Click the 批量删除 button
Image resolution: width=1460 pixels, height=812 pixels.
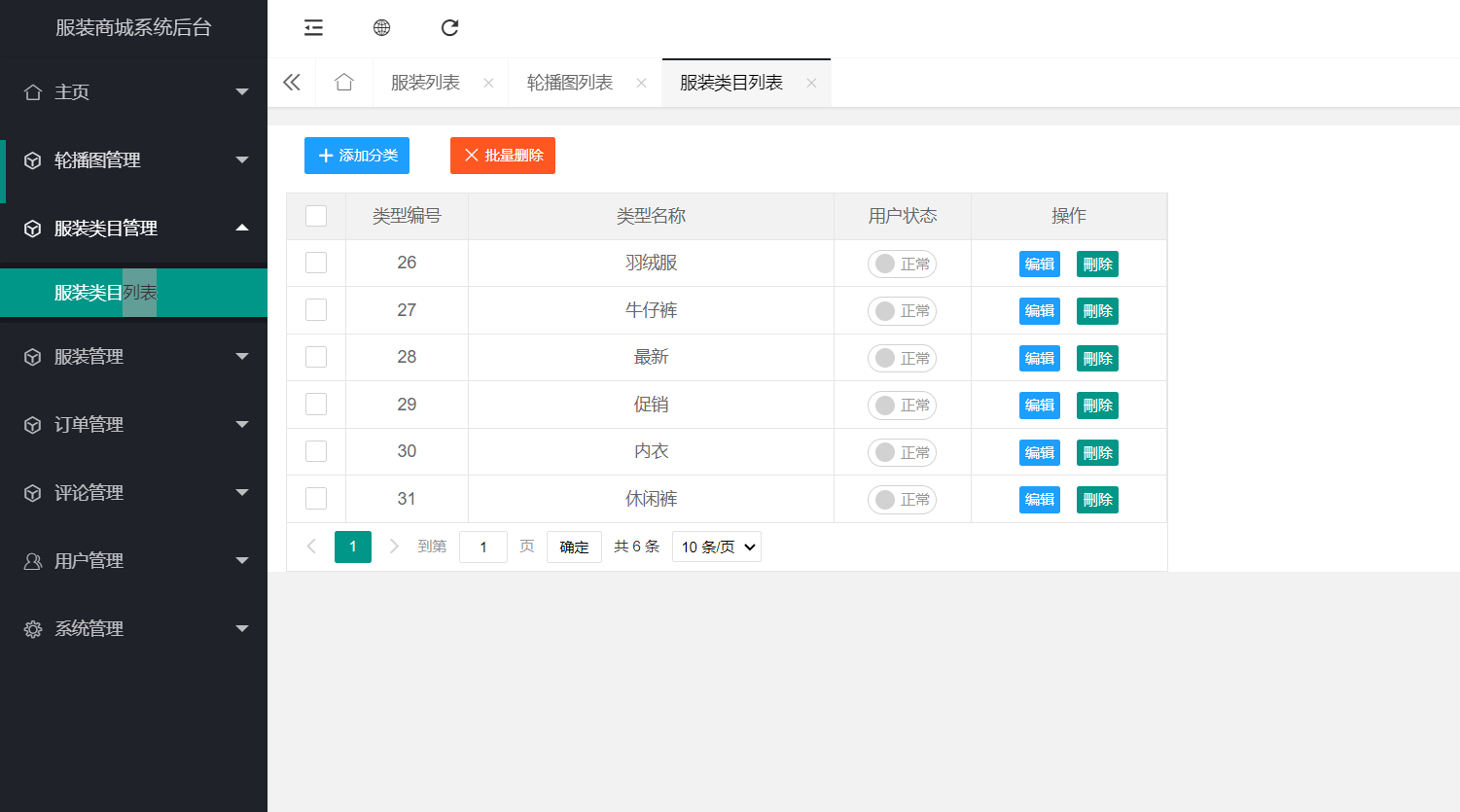pos(502,156)
